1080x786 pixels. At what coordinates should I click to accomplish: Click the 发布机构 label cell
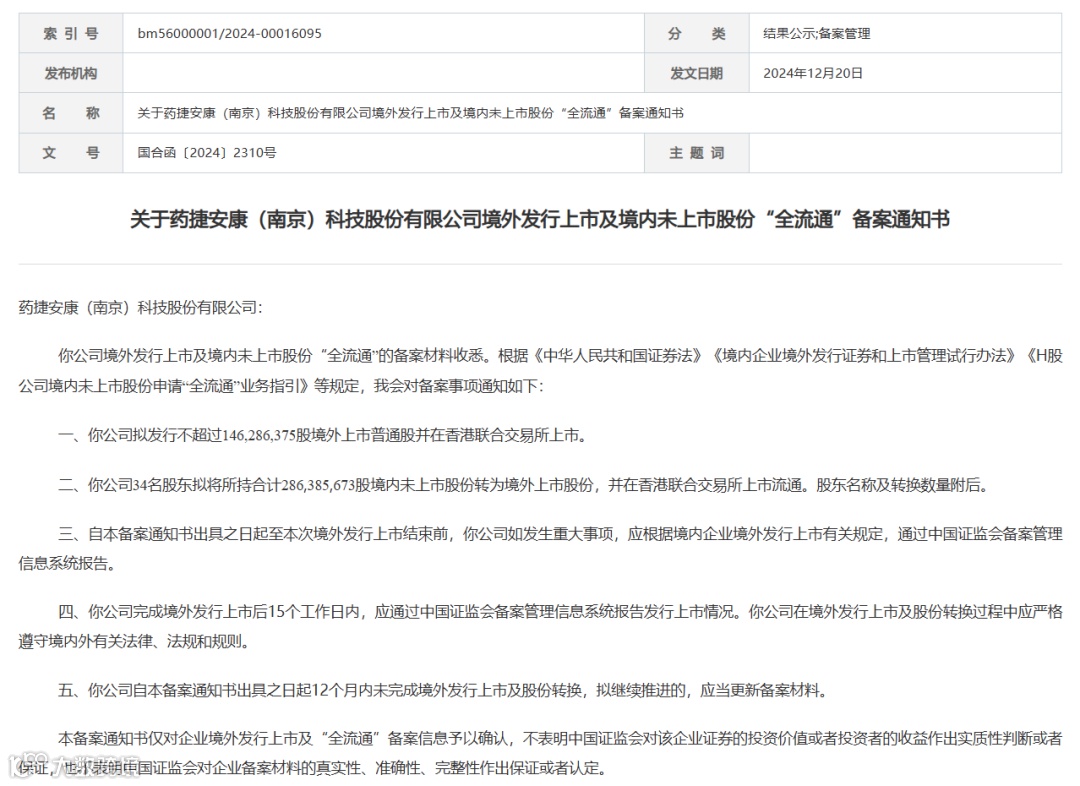click(71, 73)
